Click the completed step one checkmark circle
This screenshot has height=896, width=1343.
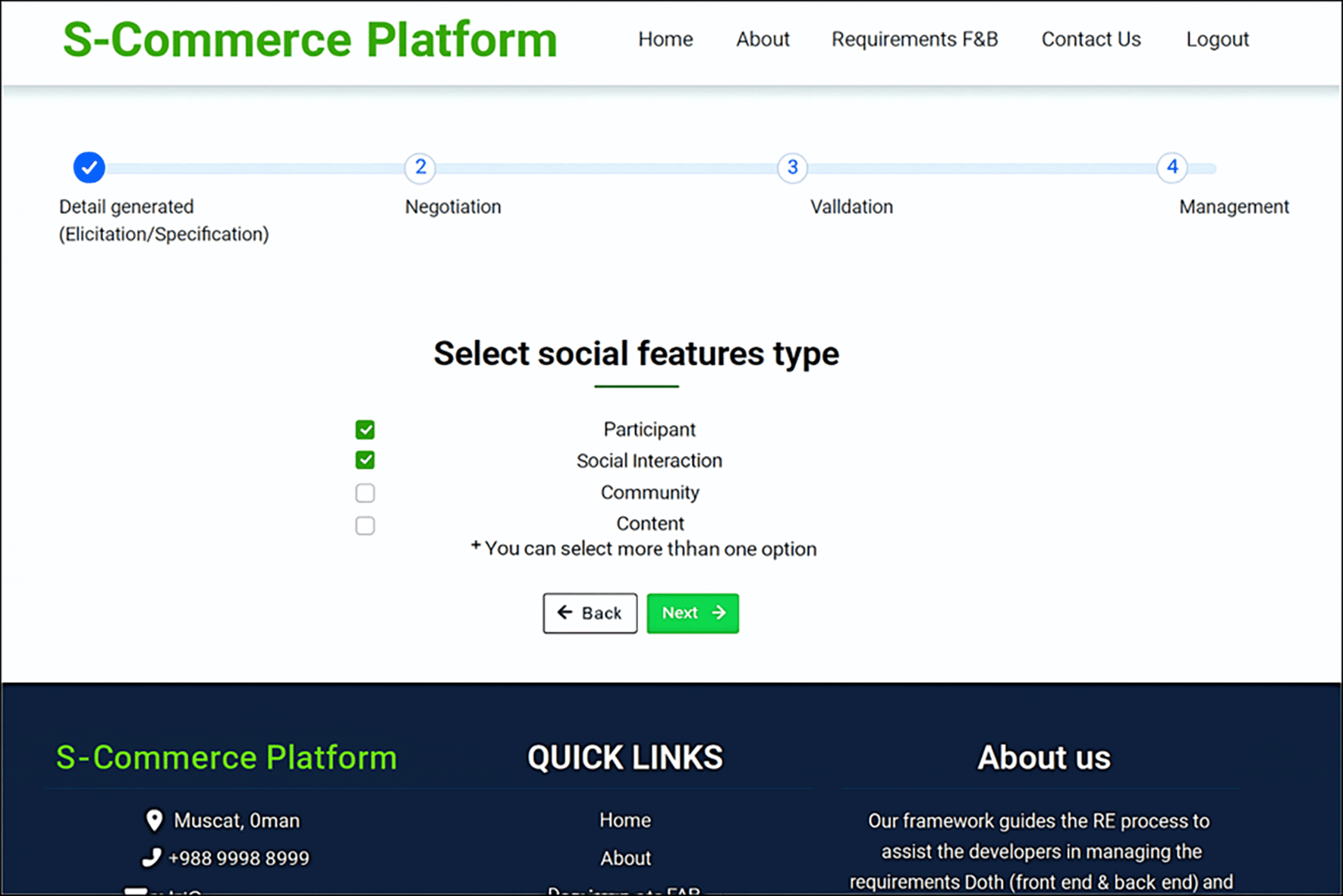click(89, 168)
